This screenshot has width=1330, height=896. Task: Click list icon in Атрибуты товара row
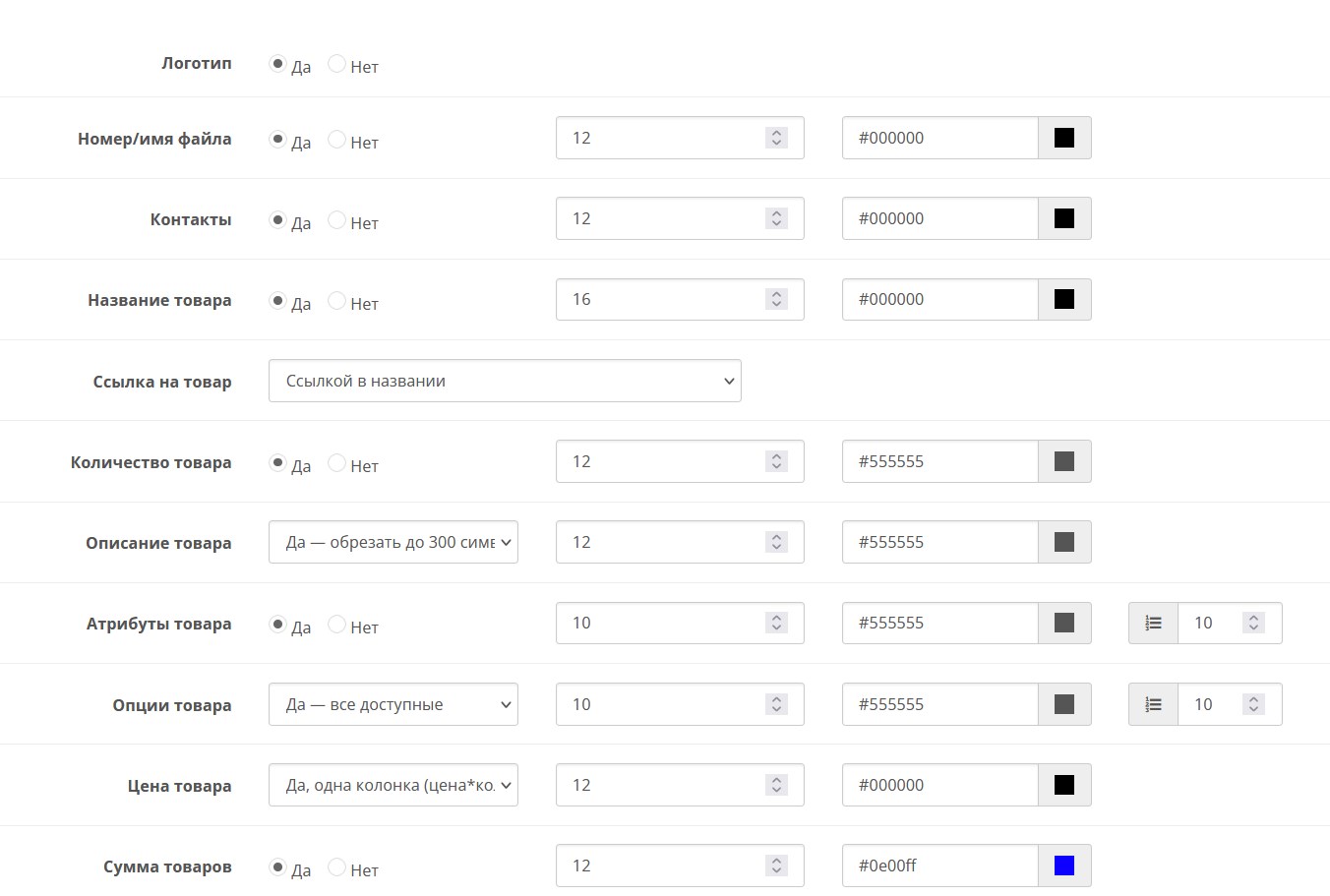1153,624
